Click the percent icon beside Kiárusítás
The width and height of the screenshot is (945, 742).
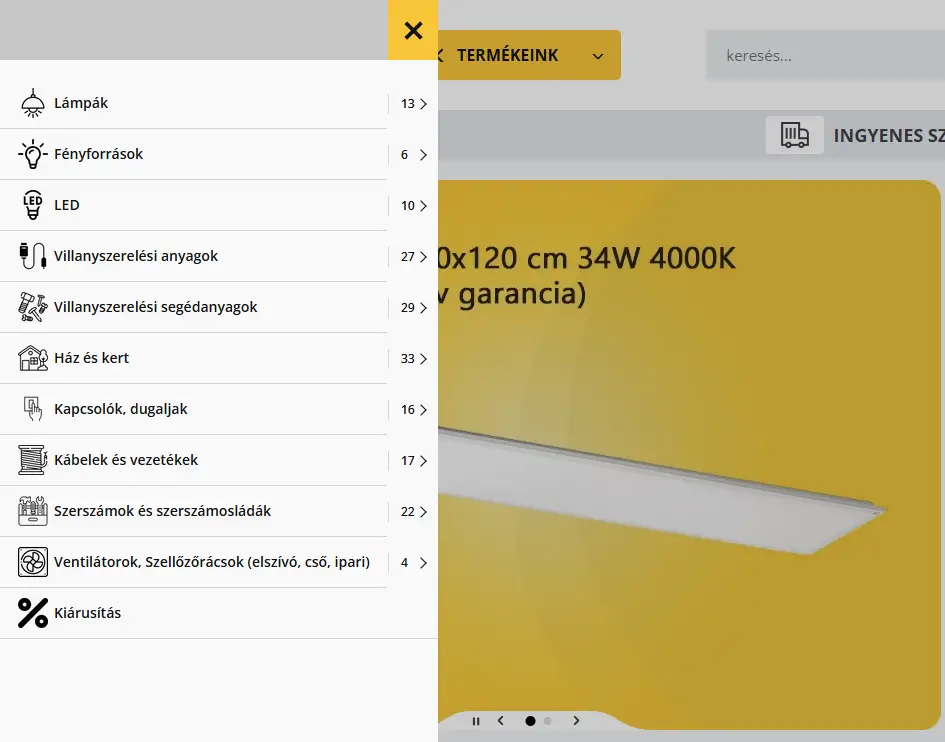33,613
